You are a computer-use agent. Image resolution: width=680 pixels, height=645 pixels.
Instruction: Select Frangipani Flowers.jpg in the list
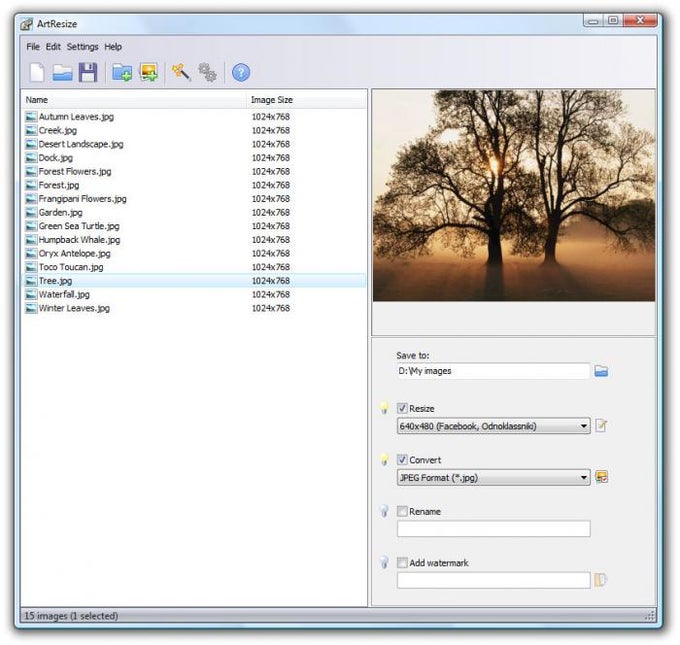[194, 199]
